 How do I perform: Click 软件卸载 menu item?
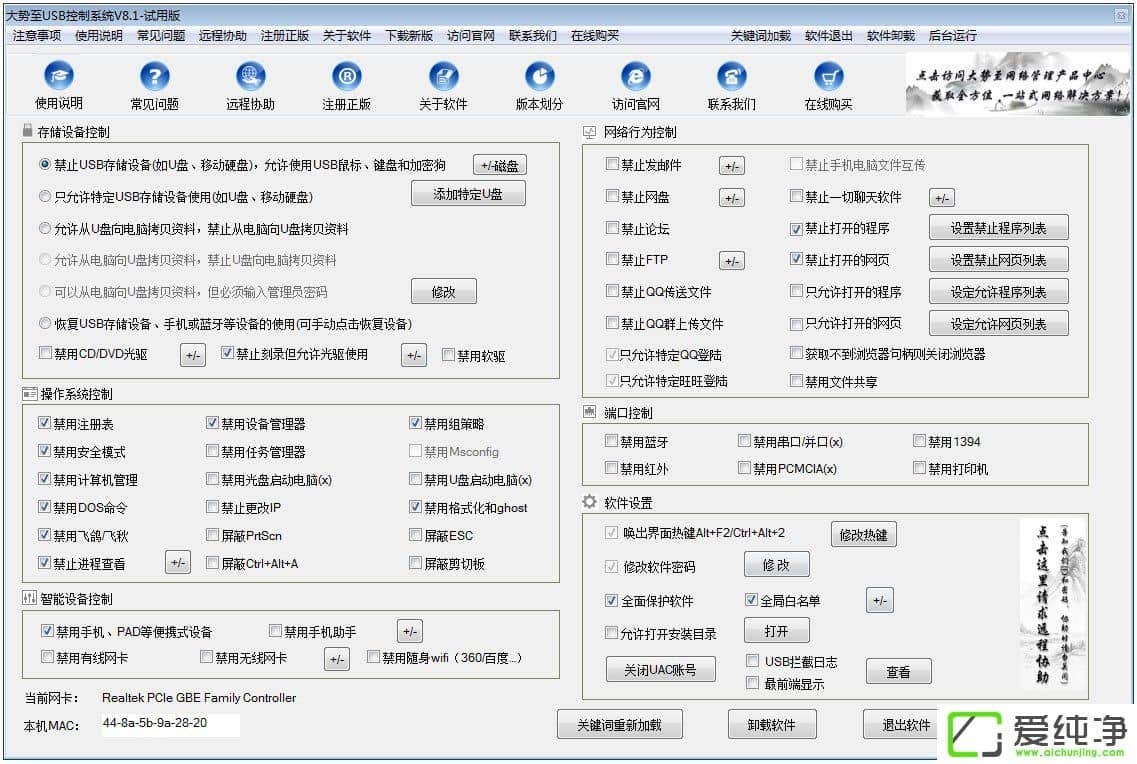890,36
